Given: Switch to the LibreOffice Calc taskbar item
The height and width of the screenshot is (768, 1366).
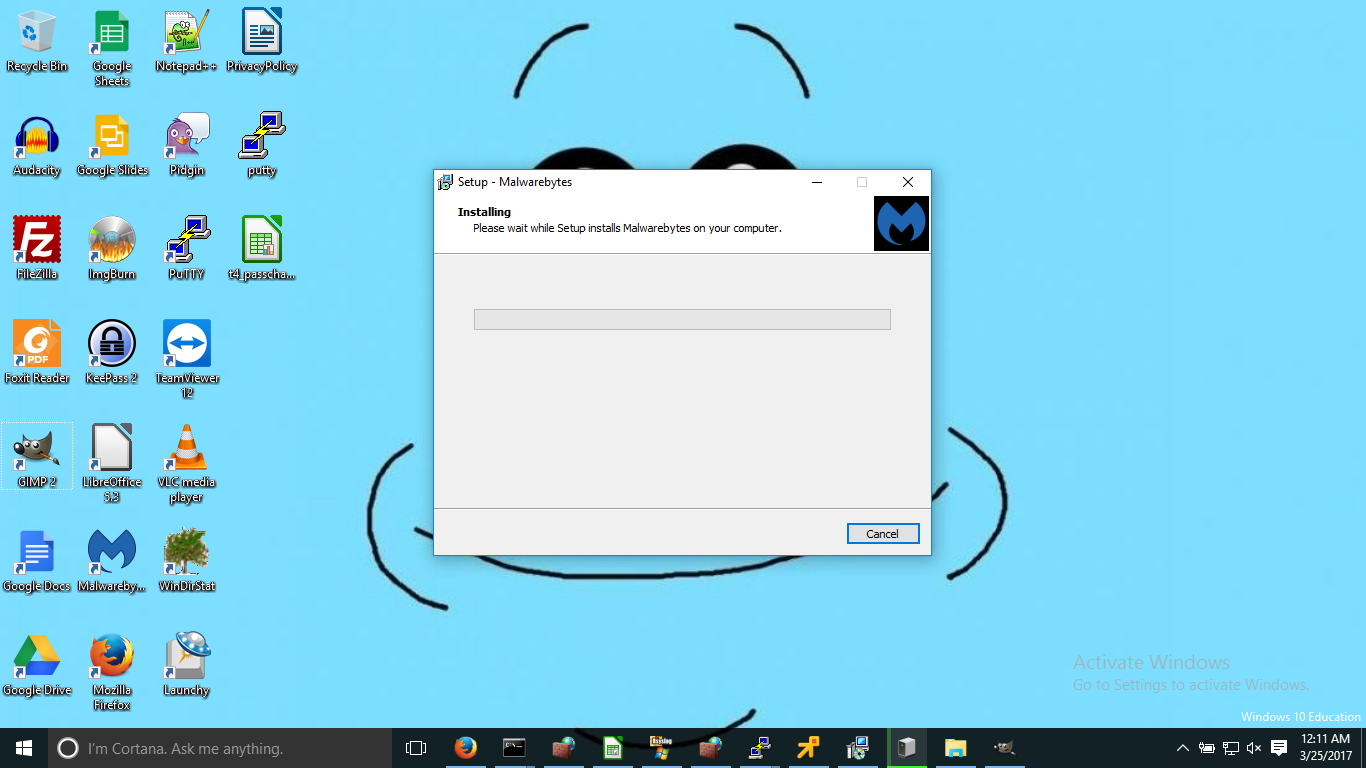Looking at the screenshot, I should click(x=613, y=748).
